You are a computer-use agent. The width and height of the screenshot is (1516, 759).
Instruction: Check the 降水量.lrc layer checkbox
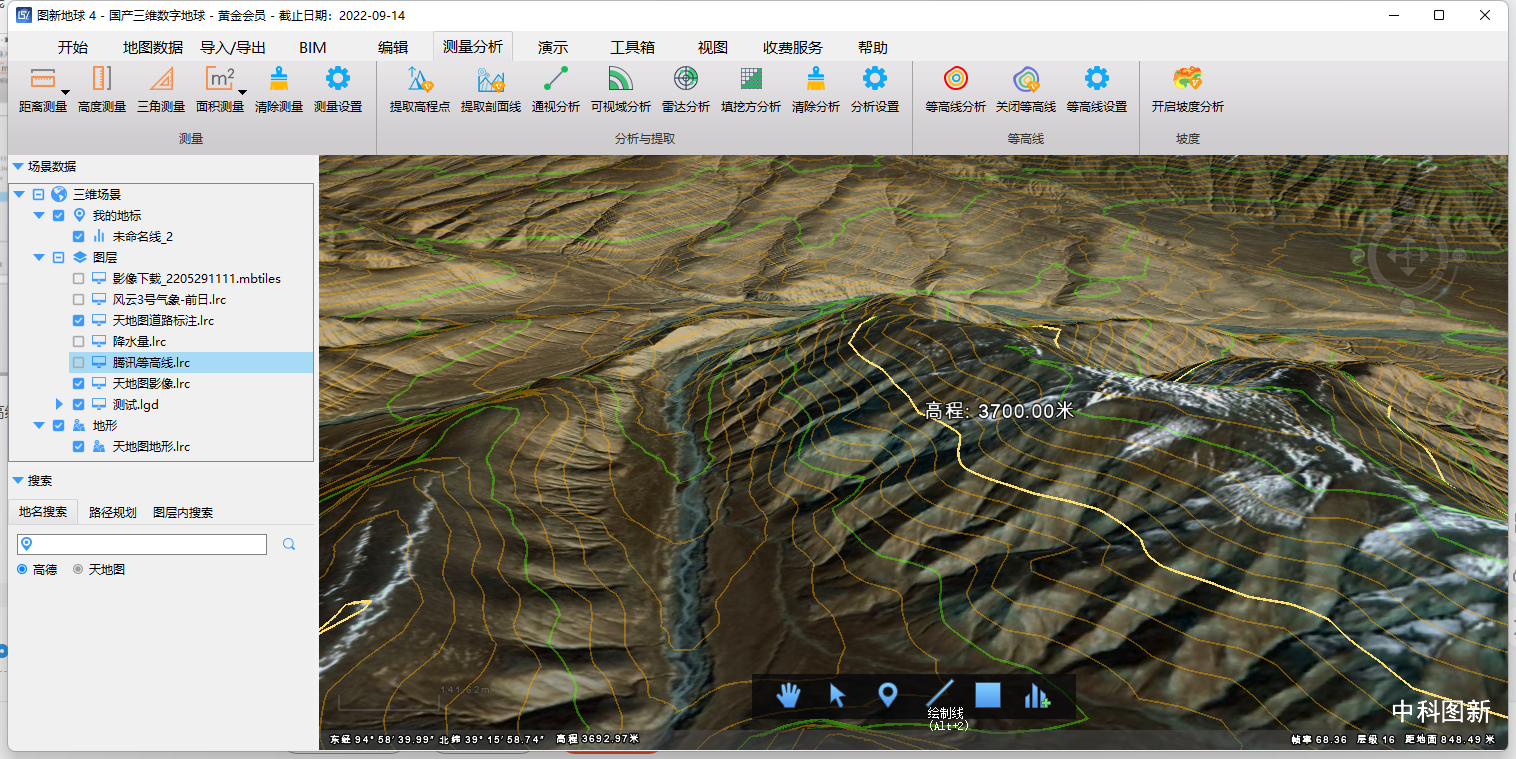[x=78, y=341]
